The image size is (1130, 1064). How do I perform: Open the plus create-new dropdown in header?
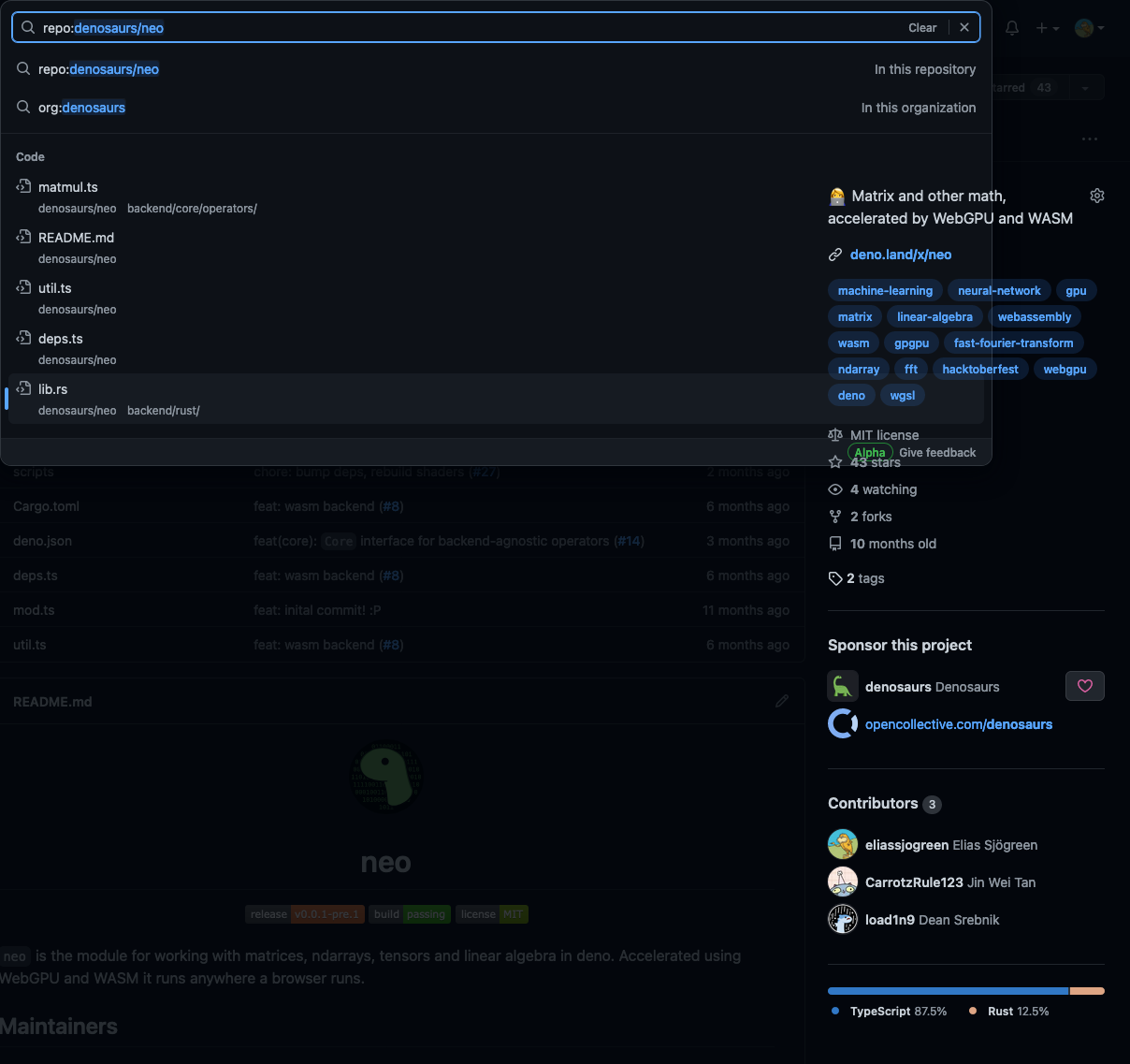coord(1047,27)
